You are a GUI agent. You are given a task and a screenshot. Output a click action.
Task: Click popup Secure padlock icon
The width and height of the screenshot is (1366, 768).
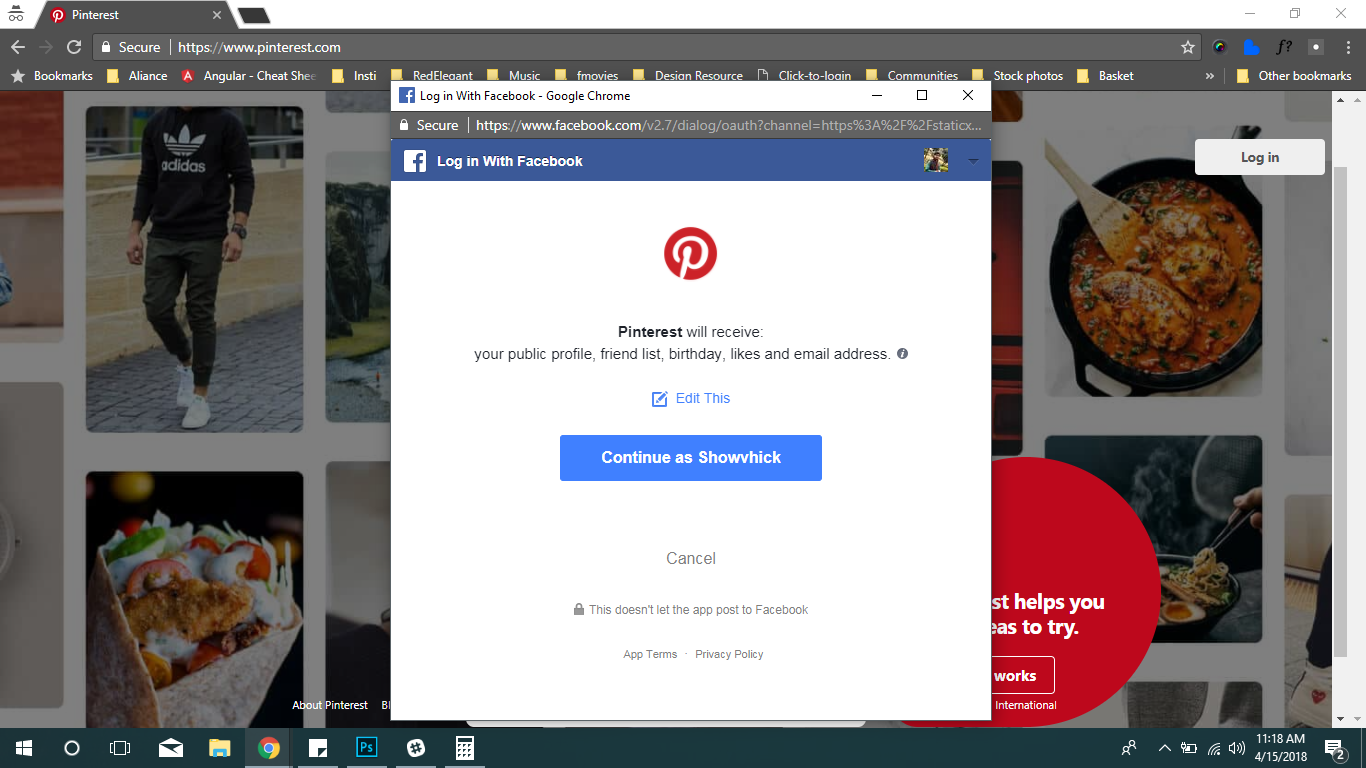pyautogui.click(x=404, y=125)
